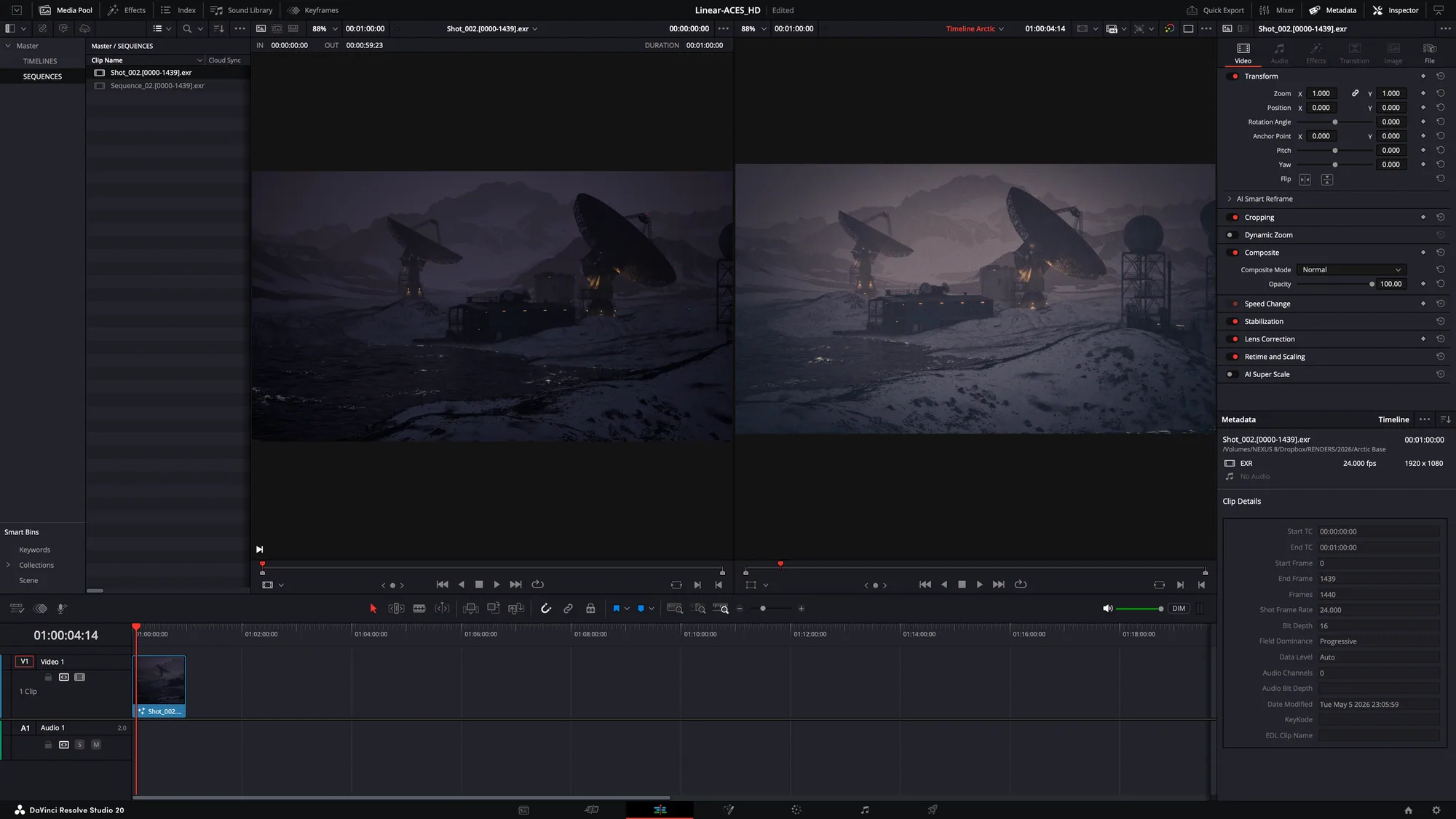
Task: Disable the Cropping section toggle
Action: (1233, 218)
